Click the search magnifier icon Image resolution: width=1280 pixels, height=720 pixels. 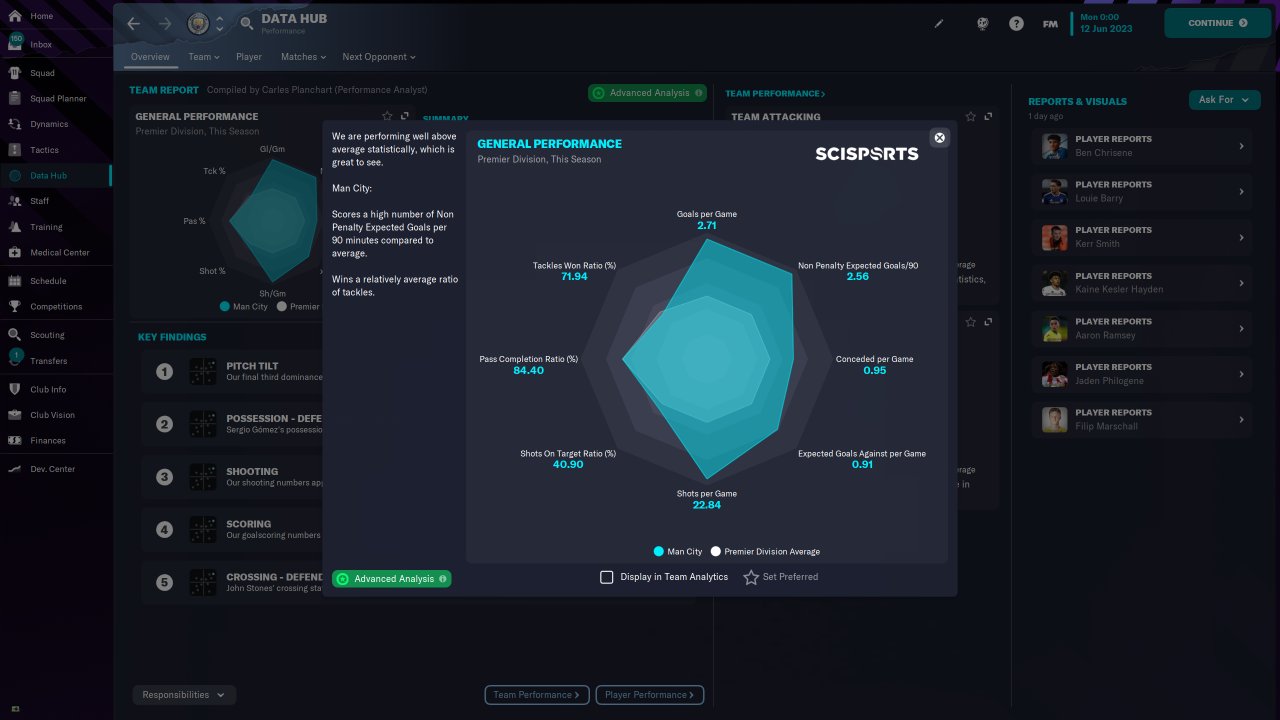coord(247,23)
